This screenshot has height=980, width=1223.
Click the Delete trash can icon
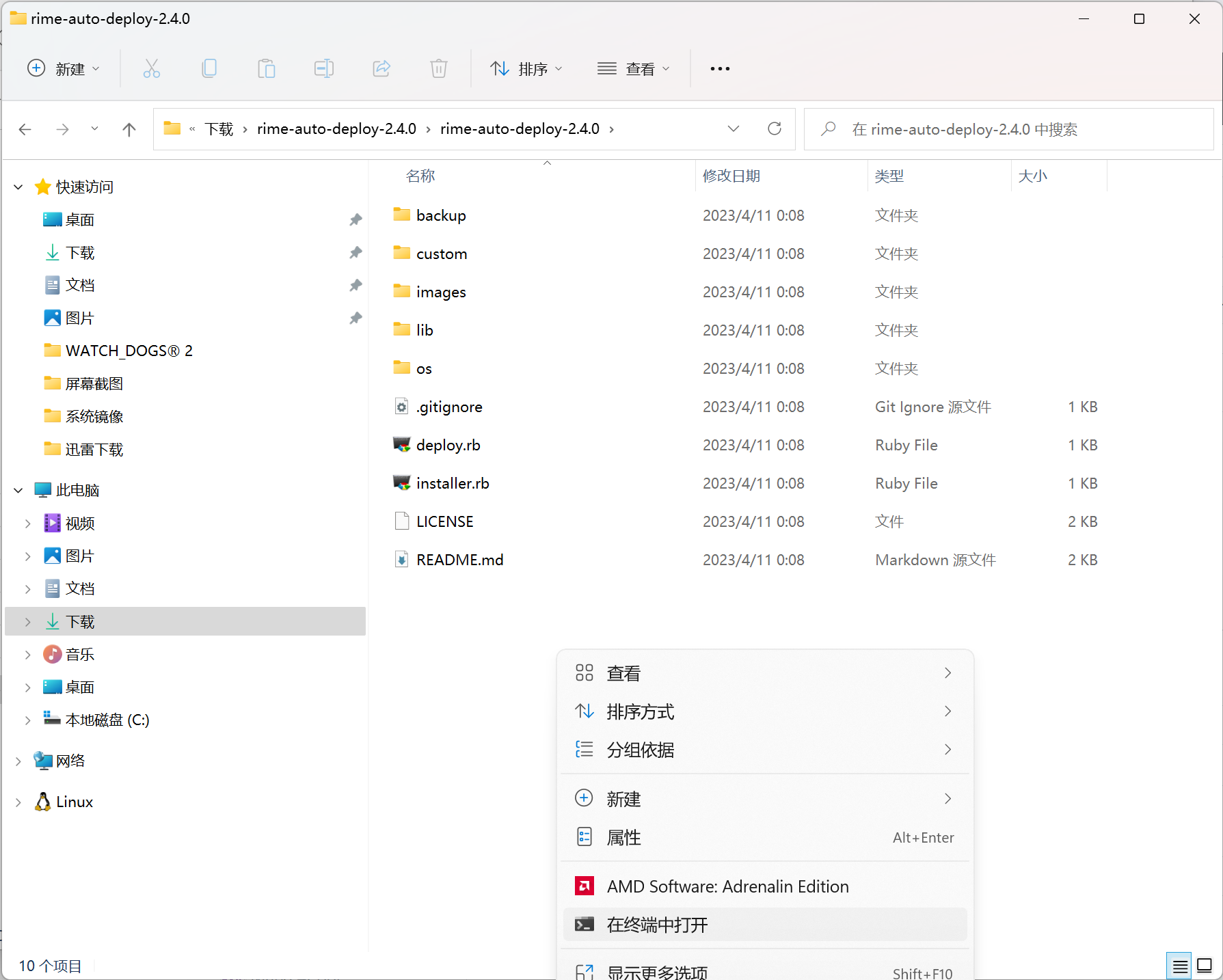point(438,68)
